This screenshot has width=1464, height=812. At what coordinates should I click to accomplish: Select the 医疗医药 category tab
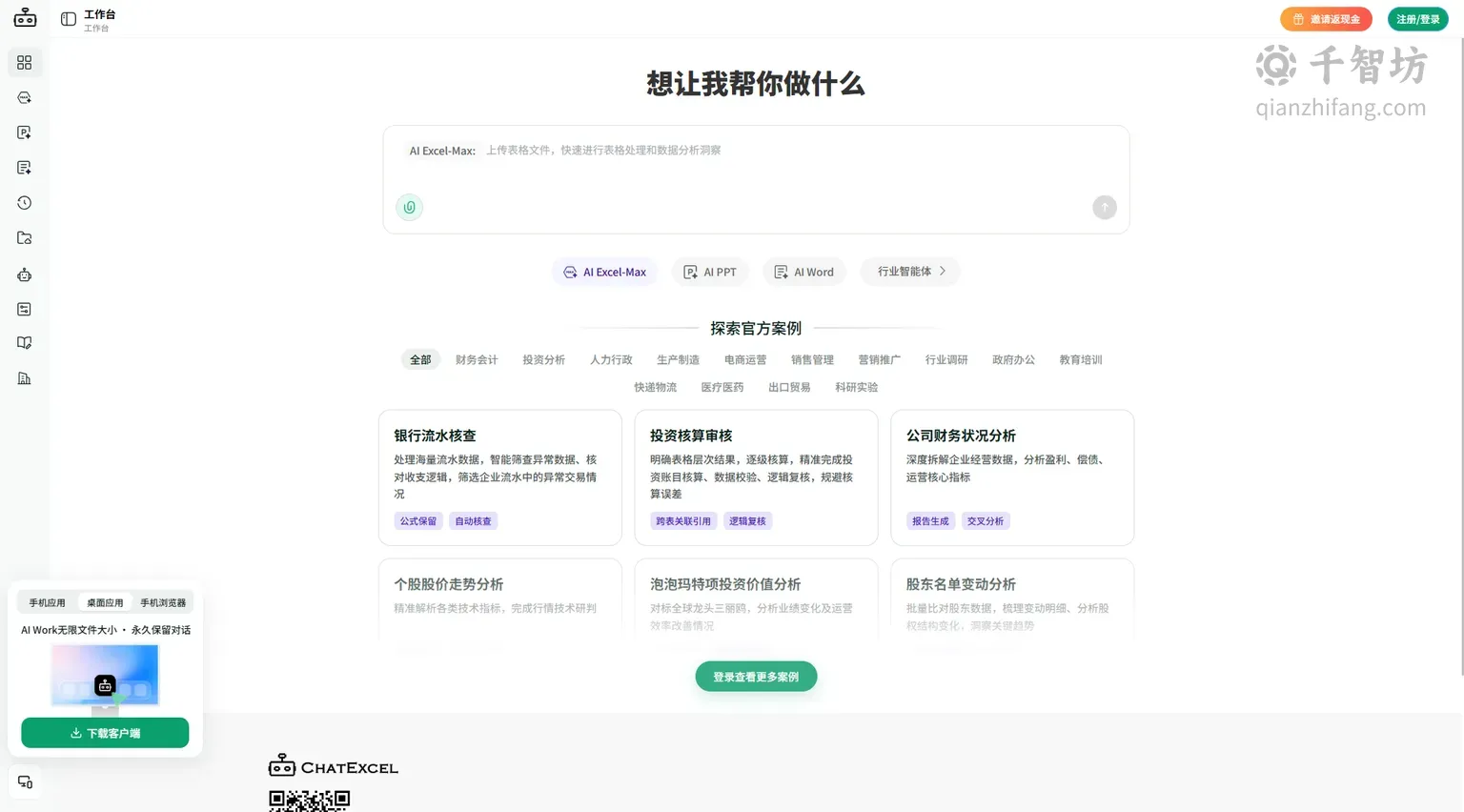coord(722,388)
